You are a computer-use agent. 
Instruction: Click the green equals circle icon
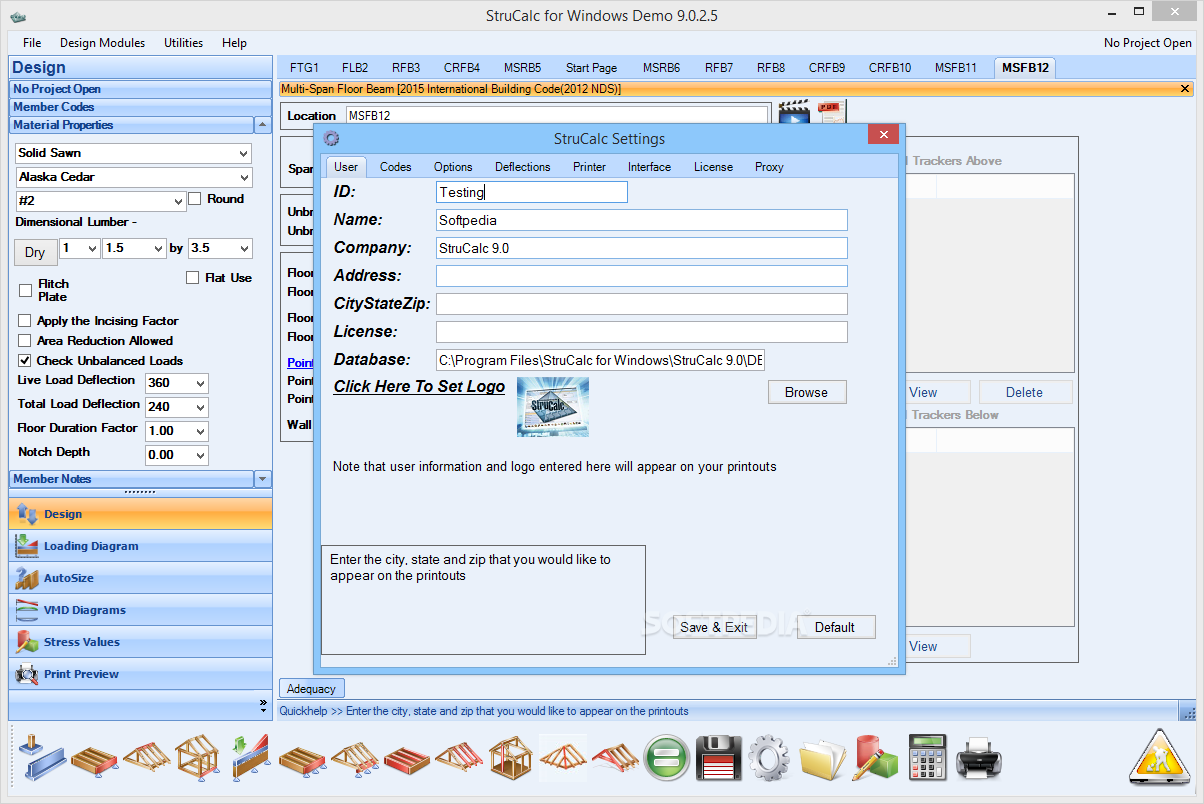coord(665,758)
